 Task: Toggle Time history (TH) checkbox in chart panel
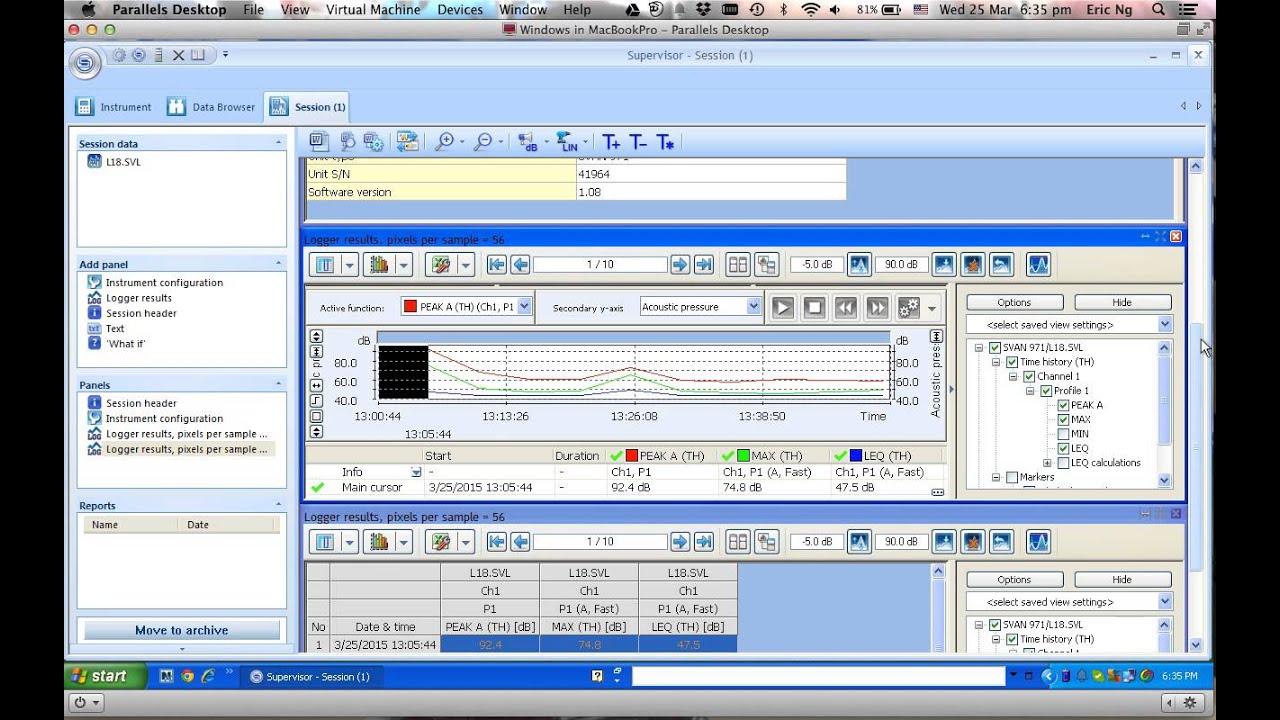pos(1012,362)
